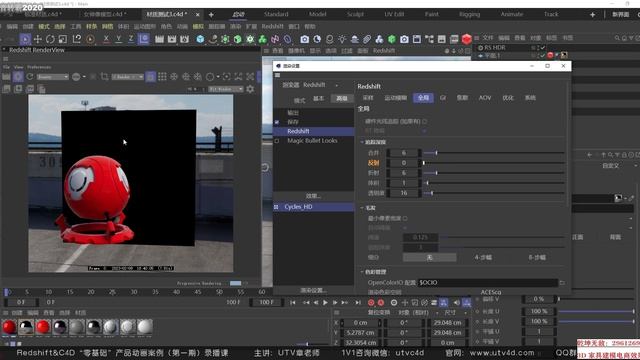Switch to the GI tab
This screenshot has width=640, height=360.
[x=443, y=98]
